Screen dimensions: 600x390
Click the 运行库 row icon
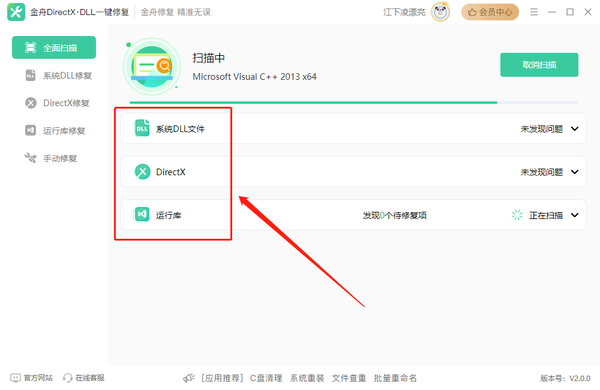(x=142, y=214)
